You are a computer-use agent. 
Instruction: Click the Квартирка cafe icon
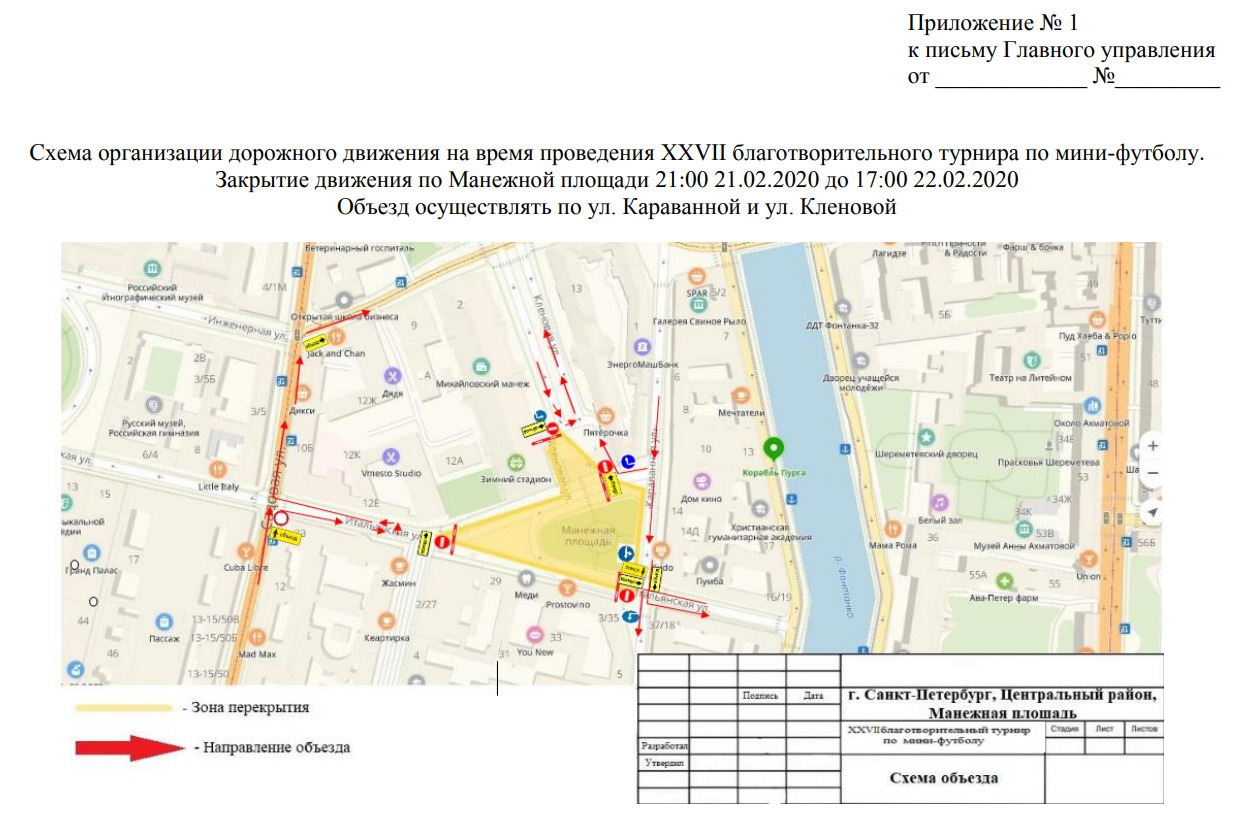[x=387, y=620]
